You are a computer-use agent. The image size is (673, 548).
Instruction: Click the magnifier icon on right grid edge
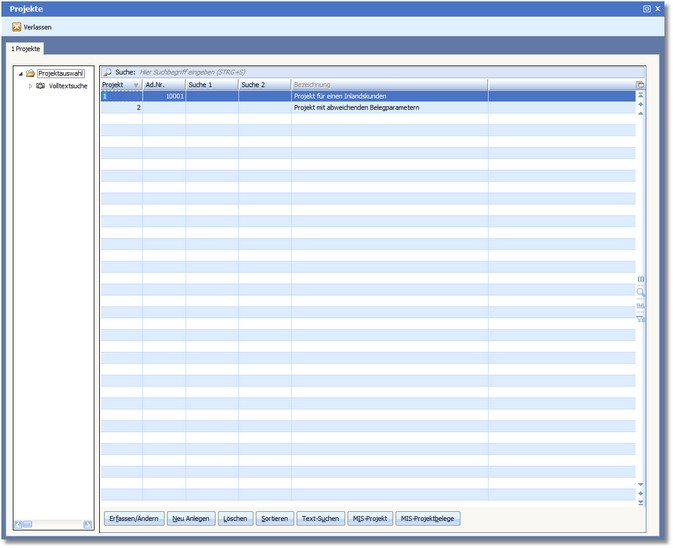pyautogui.click(x=640, y=292)
